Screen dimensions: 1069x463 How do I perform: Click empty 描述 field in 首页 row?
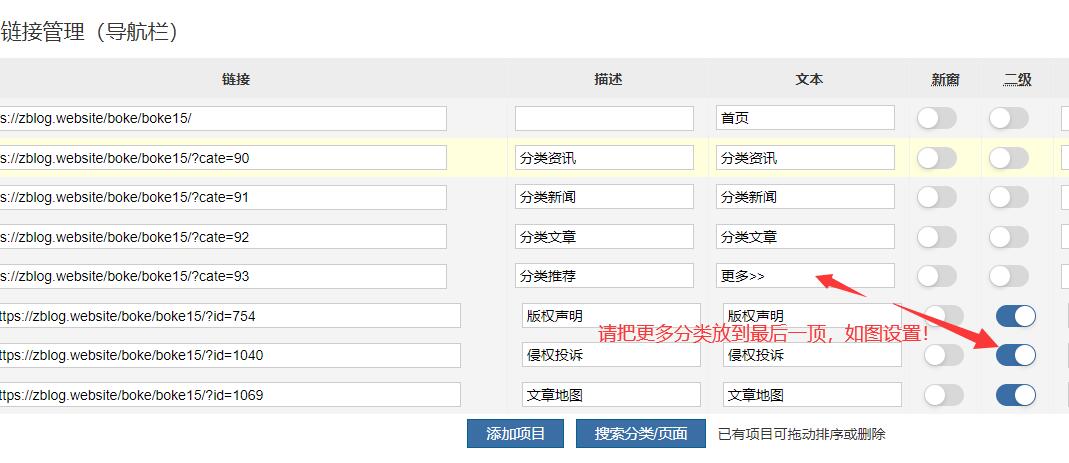click(x=604, y=119)
